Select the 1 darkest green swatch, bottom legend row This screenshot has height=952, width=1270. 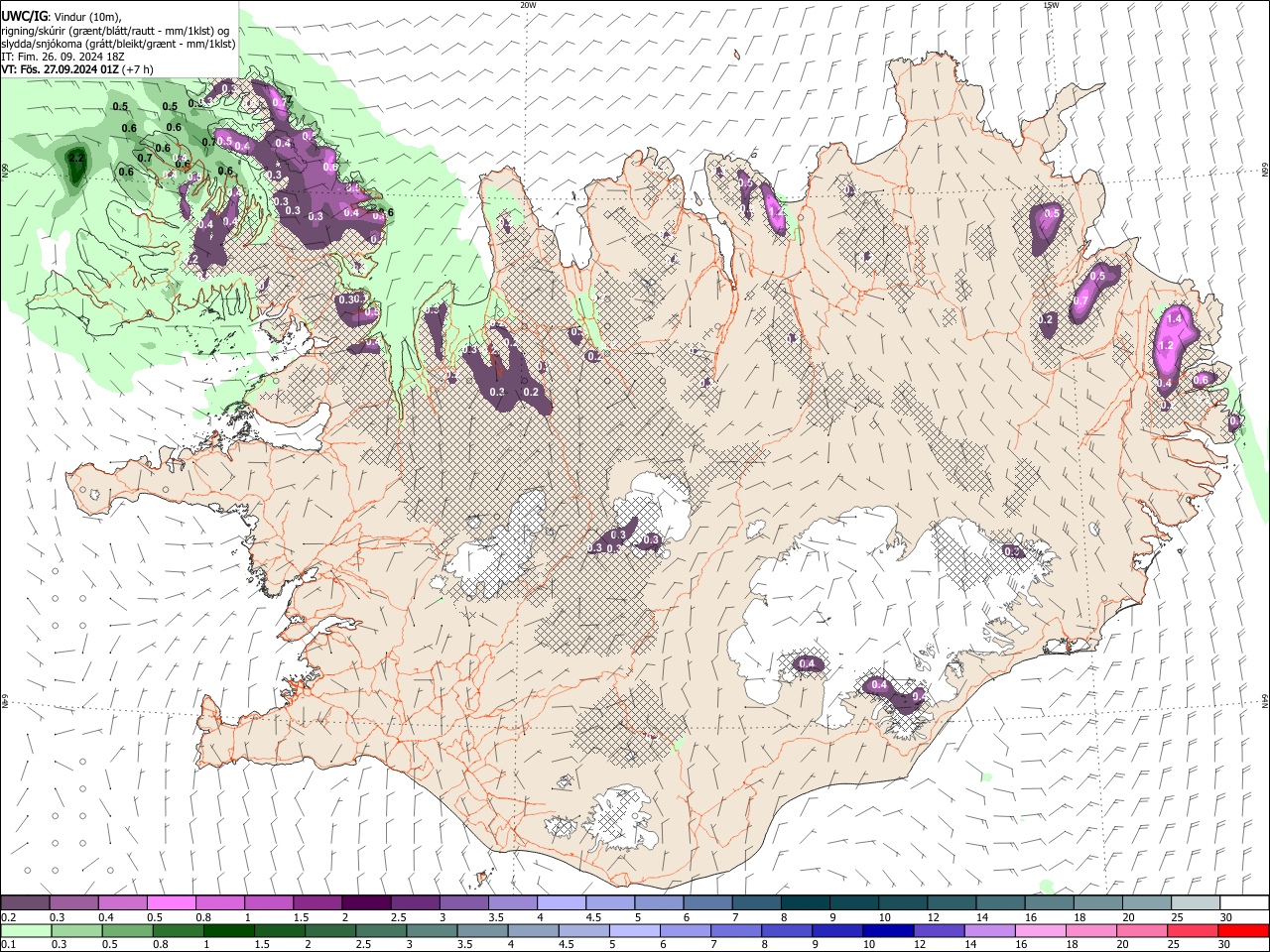pos(228,930)
